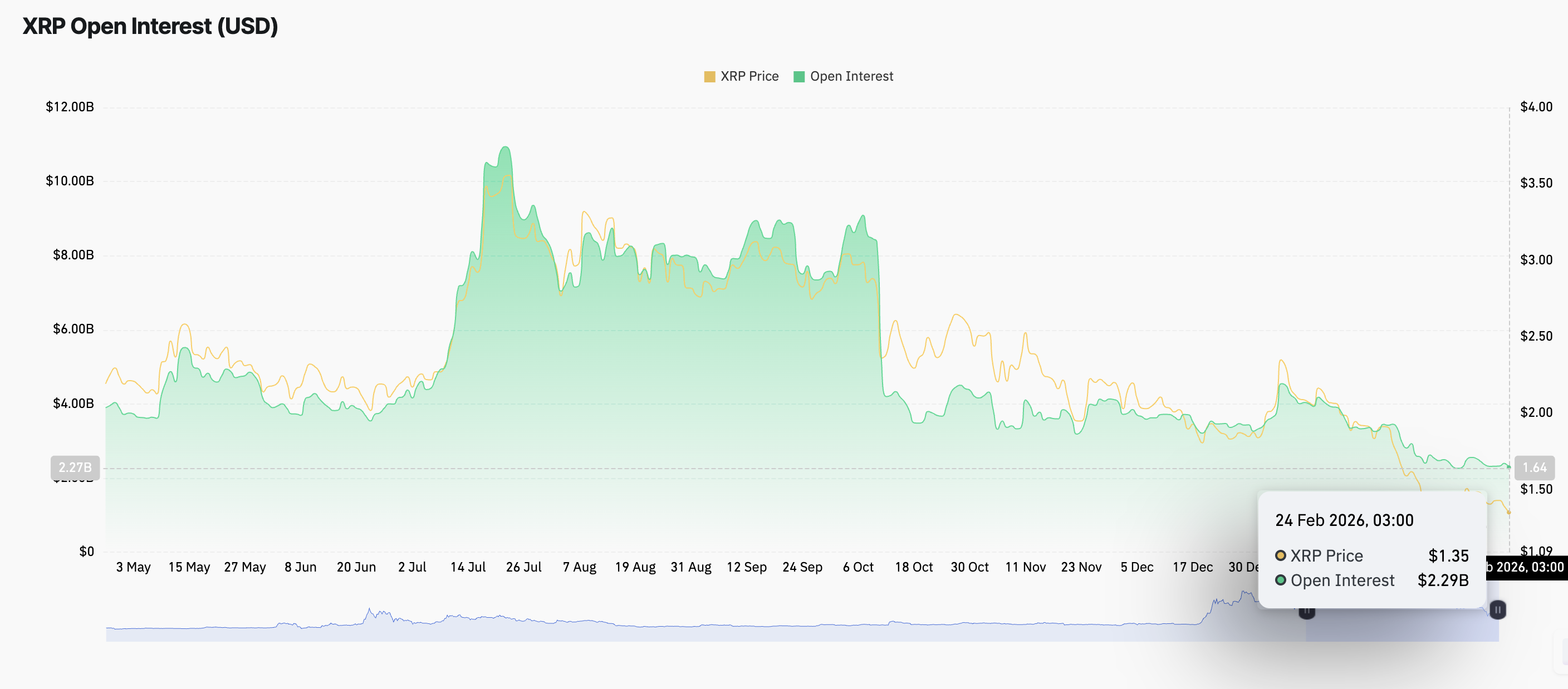The width and height of the screenshot is (1568, 689).
Task: Click the 1.64 right axis marker label
Action: (x=1534, y=467)
